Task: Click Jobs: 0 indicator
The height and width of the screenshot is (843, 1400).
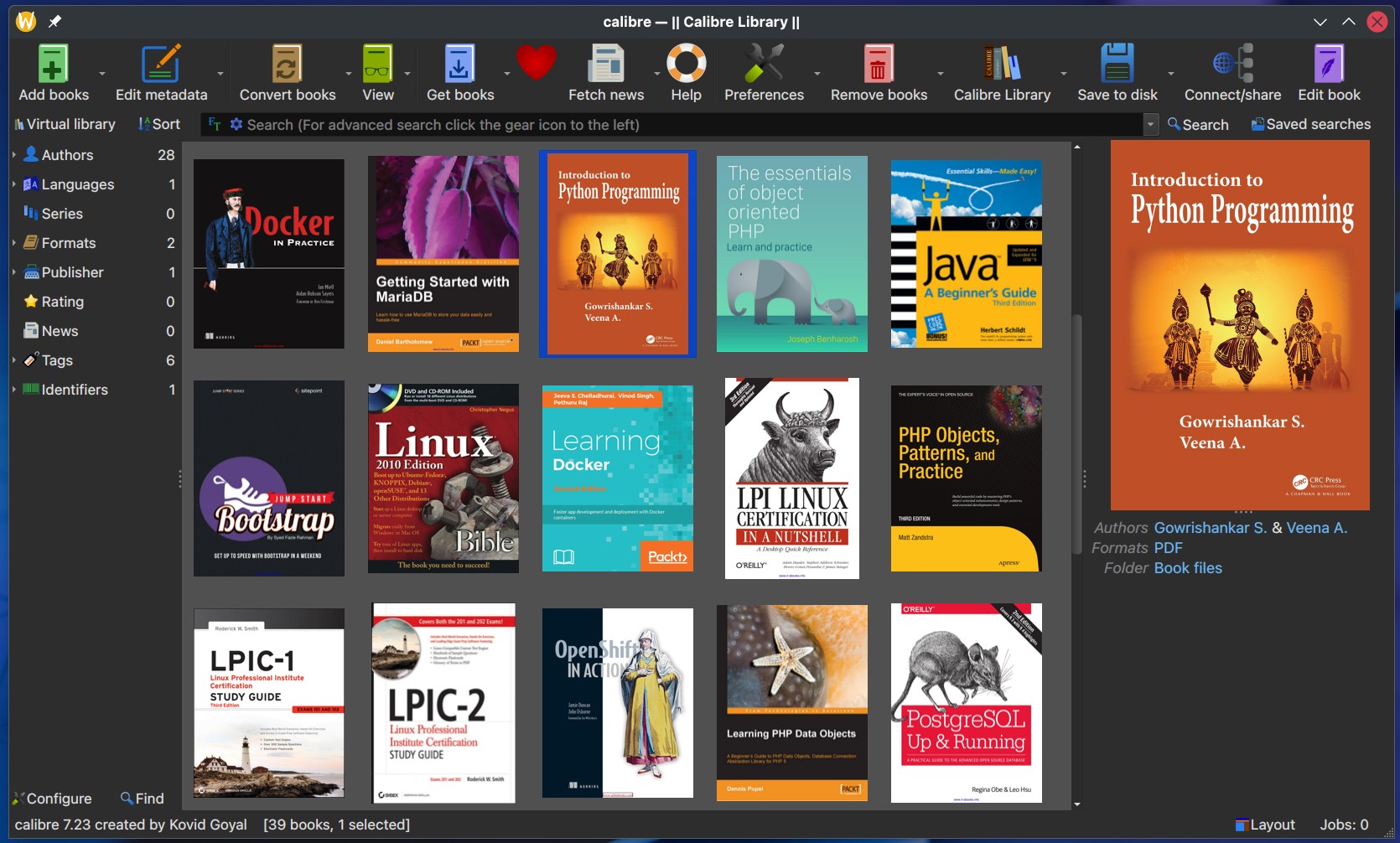Action: pos(1344,825)
